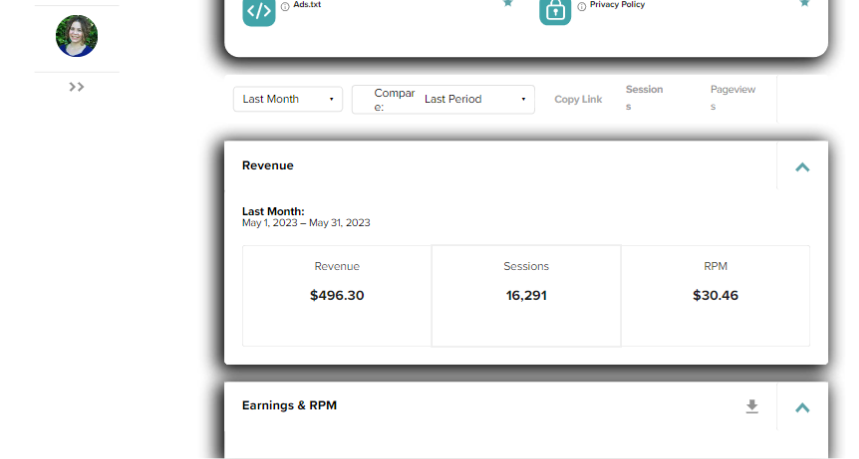This screenshot has height=459, width=859.
Task: Click the Copy Link button
Action: coord(578,99)
